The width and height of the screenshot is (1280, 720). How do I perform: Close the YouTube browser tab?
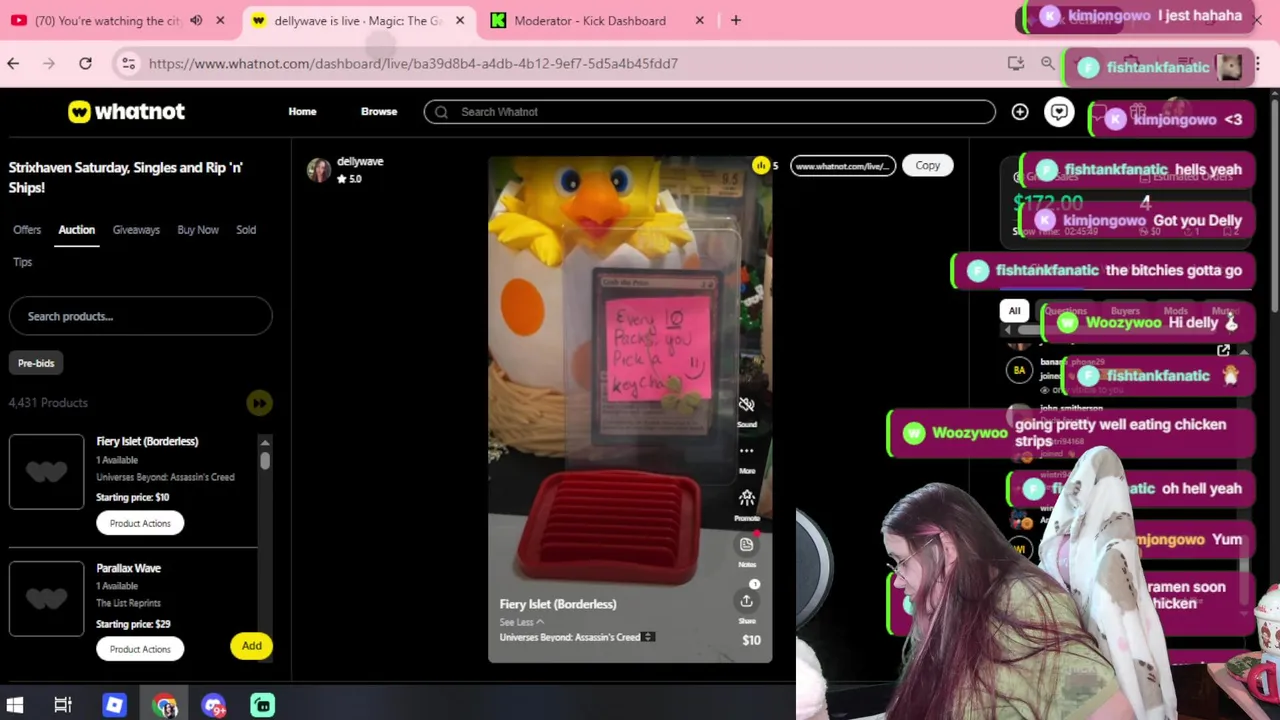point(220,20)
